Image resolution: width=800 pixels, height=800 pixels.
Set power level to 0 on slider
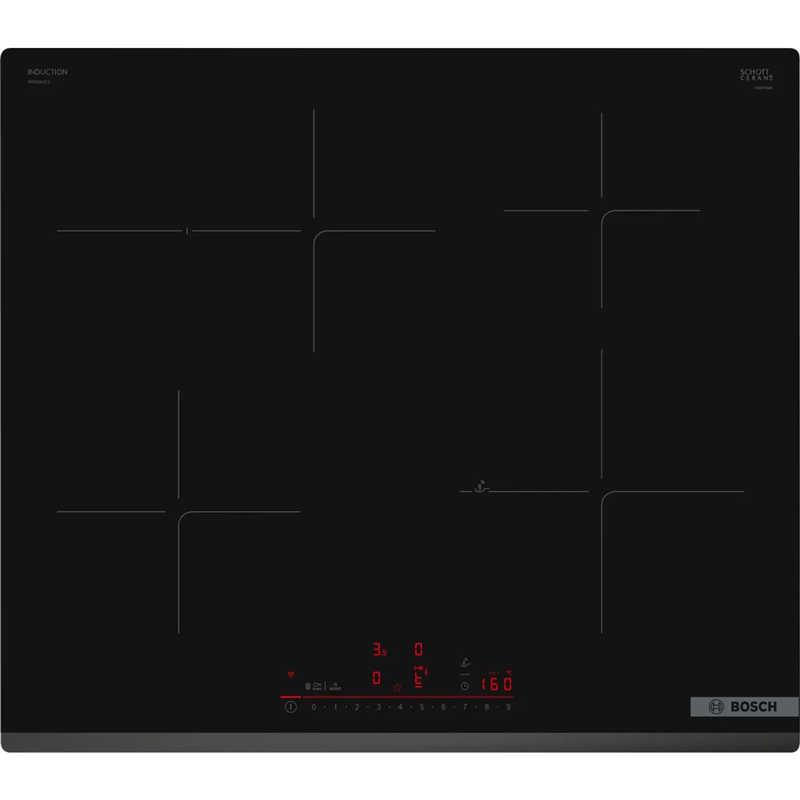tap(313, 707)
